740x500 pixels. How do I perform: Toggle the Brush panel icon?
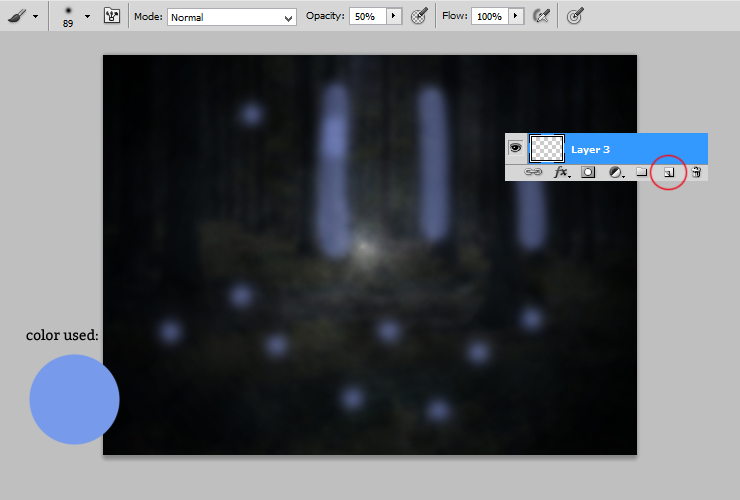111,16
